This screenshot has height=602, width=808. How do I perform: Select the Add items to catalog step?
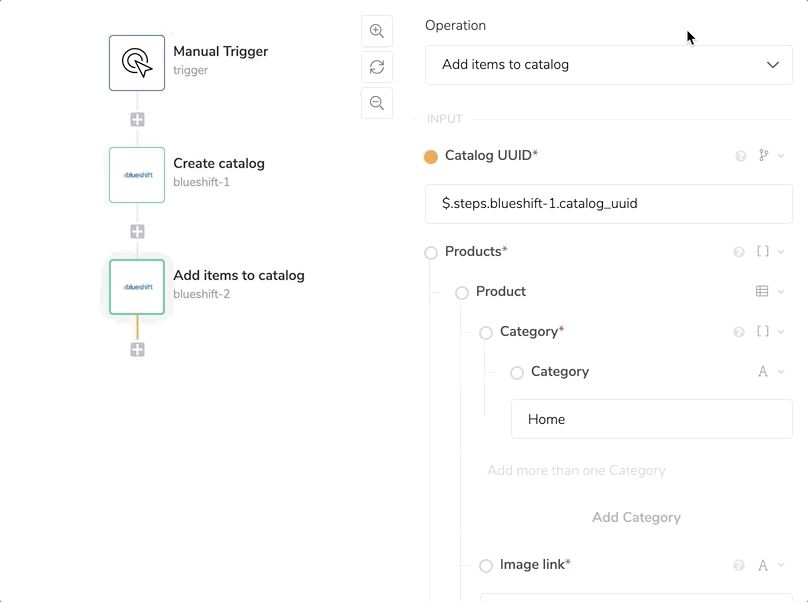point(137,287)
